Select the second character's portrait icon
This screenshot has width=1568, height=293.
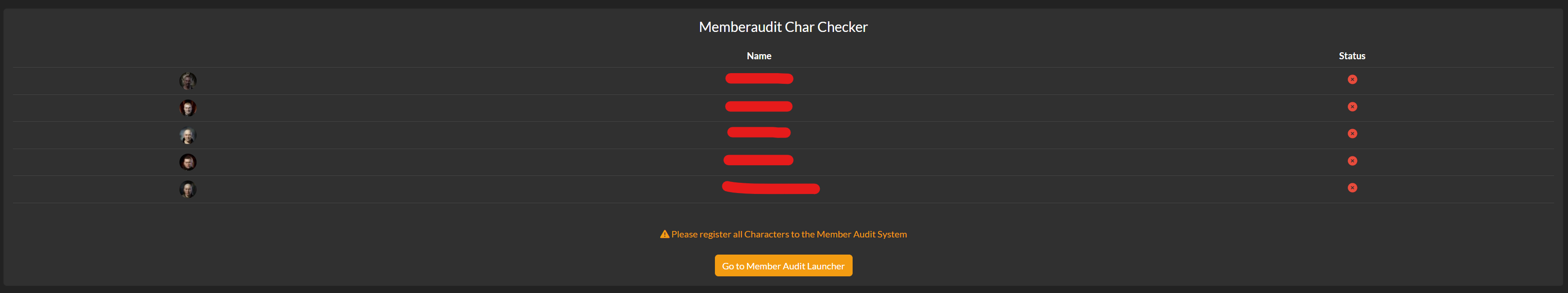point(188,107)
